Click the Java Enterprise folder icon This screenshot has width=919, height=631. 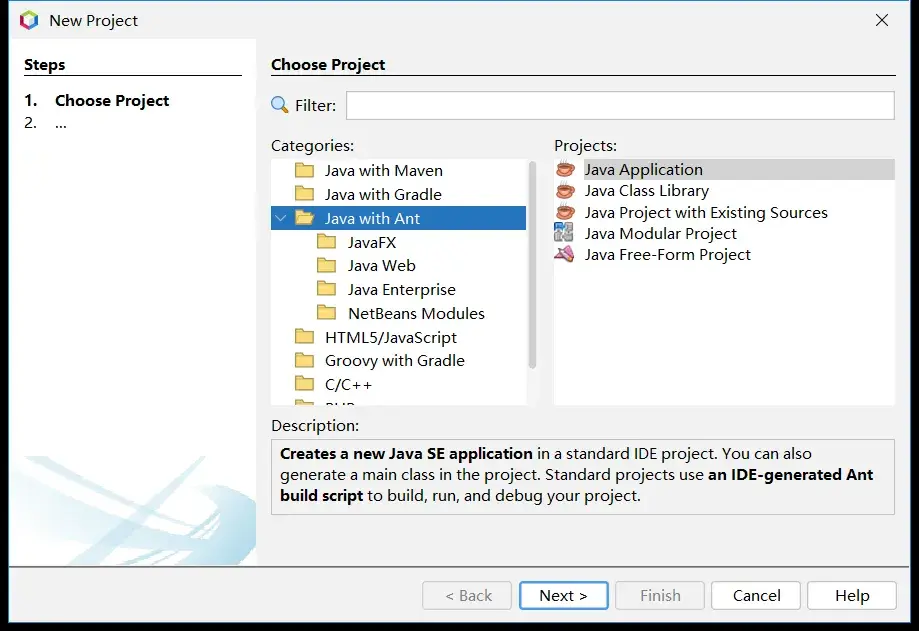[x=326, y=289]
